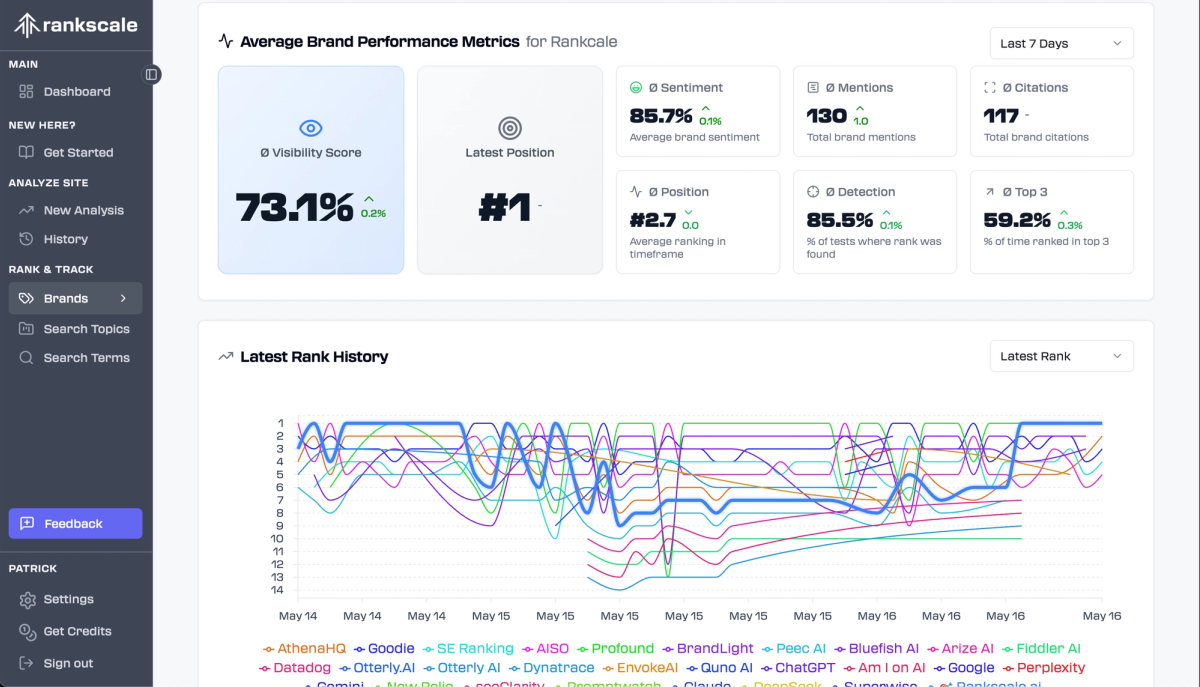
Task: Click the 'Average brand sentiment' caption
Action: click(x=694, y=138)
